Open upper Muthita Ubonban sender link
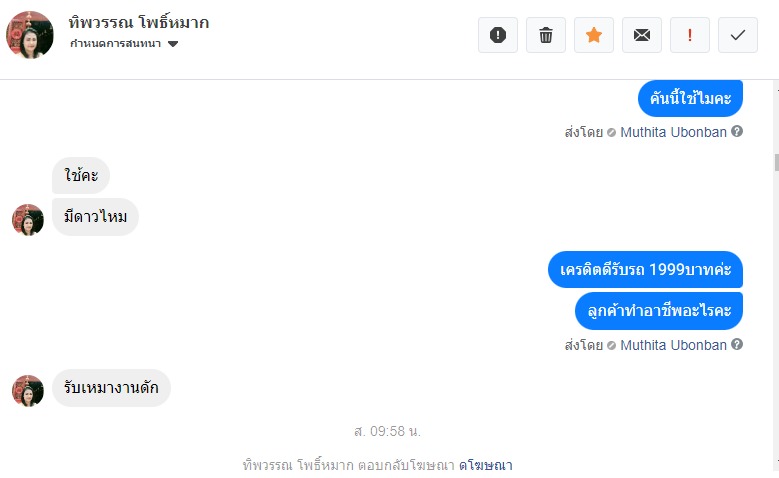The height and width of the screenshot is (478, 779). click(x=673, y=131)
